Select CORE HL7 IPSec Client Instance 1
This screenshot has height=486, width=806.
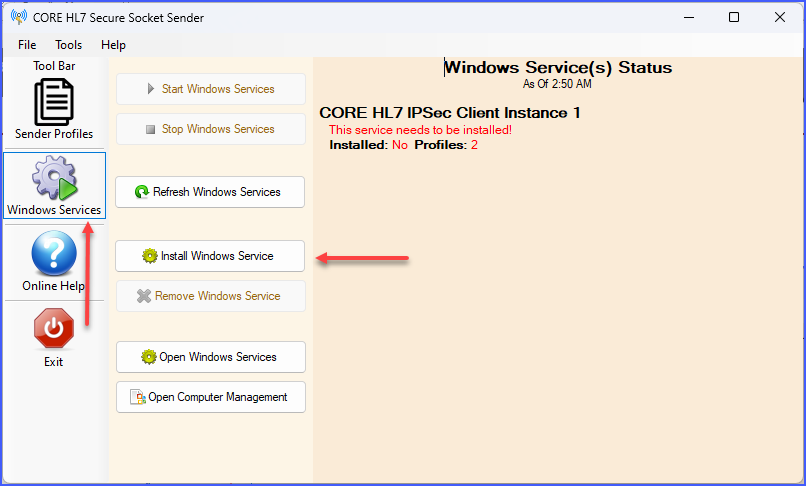click(450, 113)
